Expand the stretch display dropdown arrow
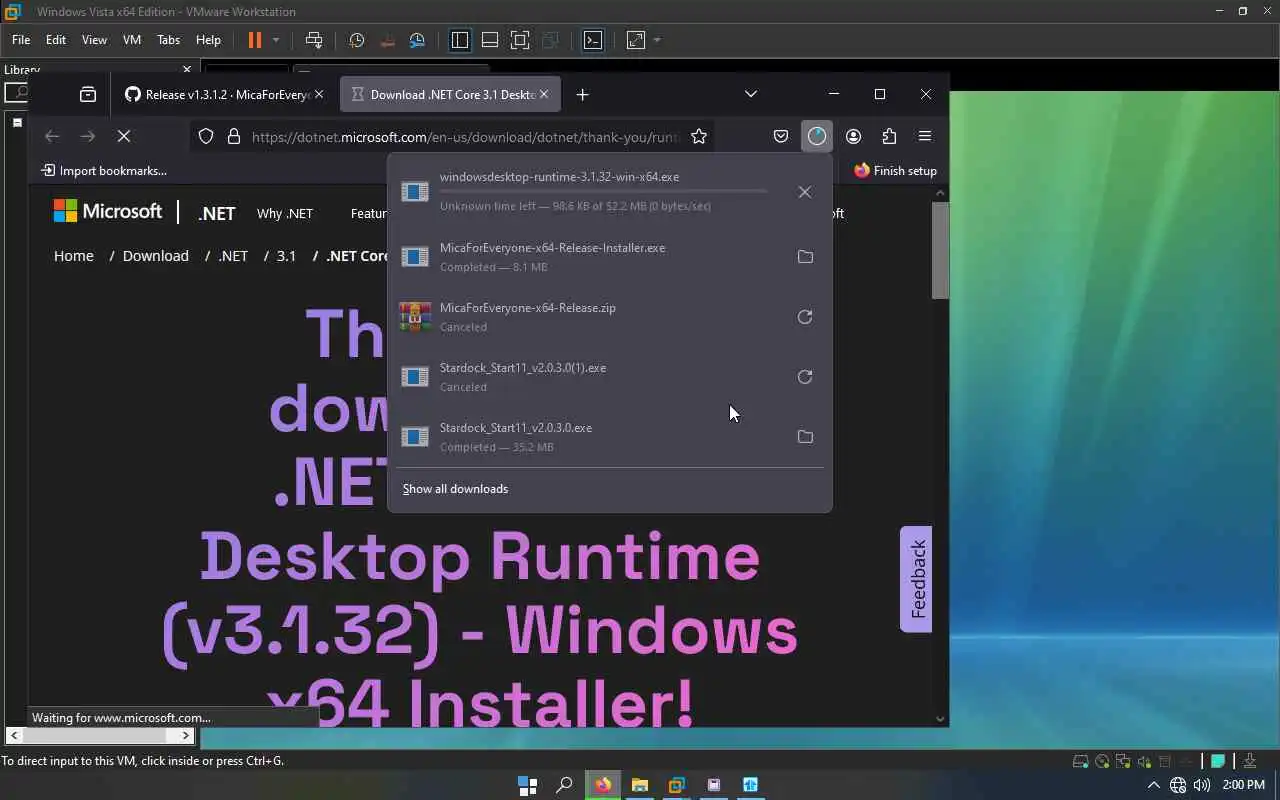The width and height of the screenshot is (1280, 800). click(657, 40)
